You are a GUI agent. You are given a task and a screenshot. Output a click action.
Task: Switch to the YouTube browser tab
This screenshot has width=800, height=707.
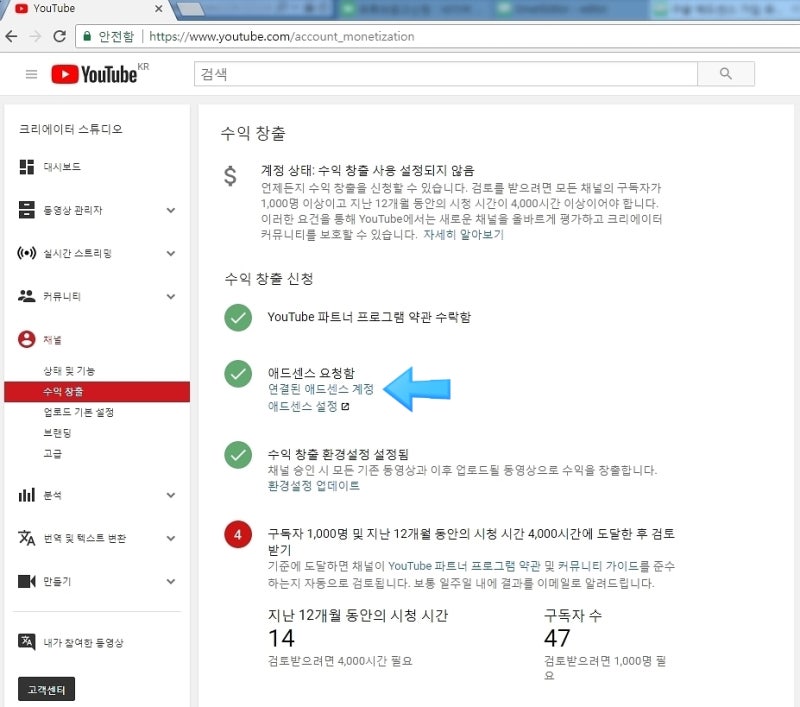[x=87, y=9]
